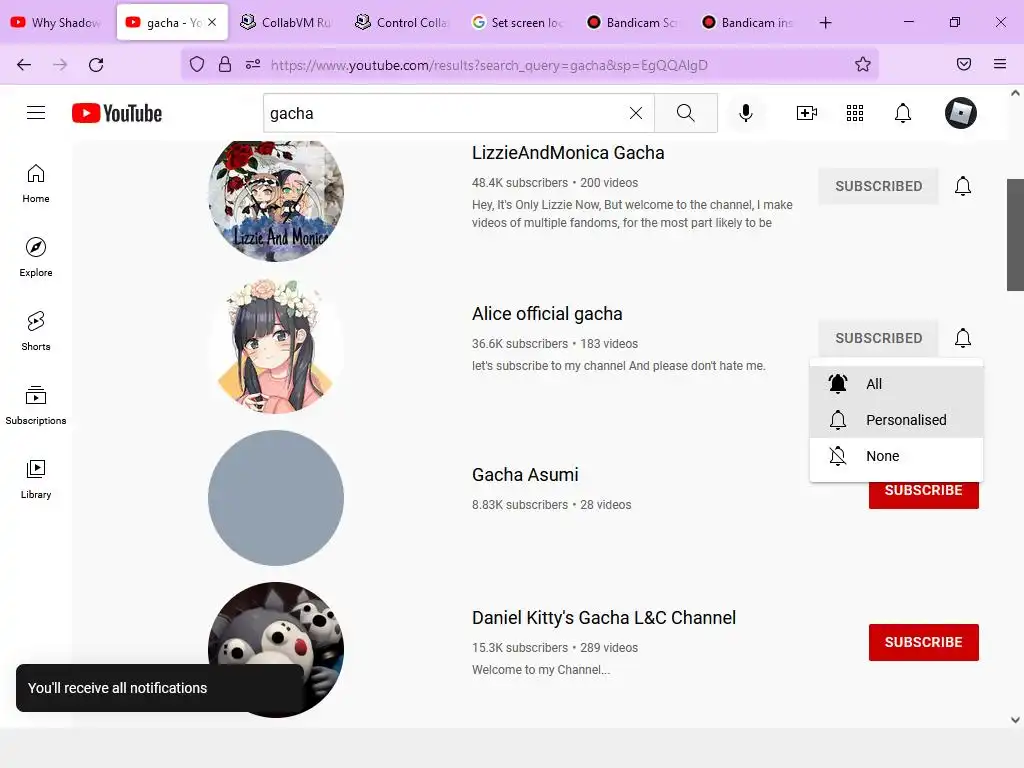Open a new browser tab
The image size is (1024, 768).
tap(825, 23)
